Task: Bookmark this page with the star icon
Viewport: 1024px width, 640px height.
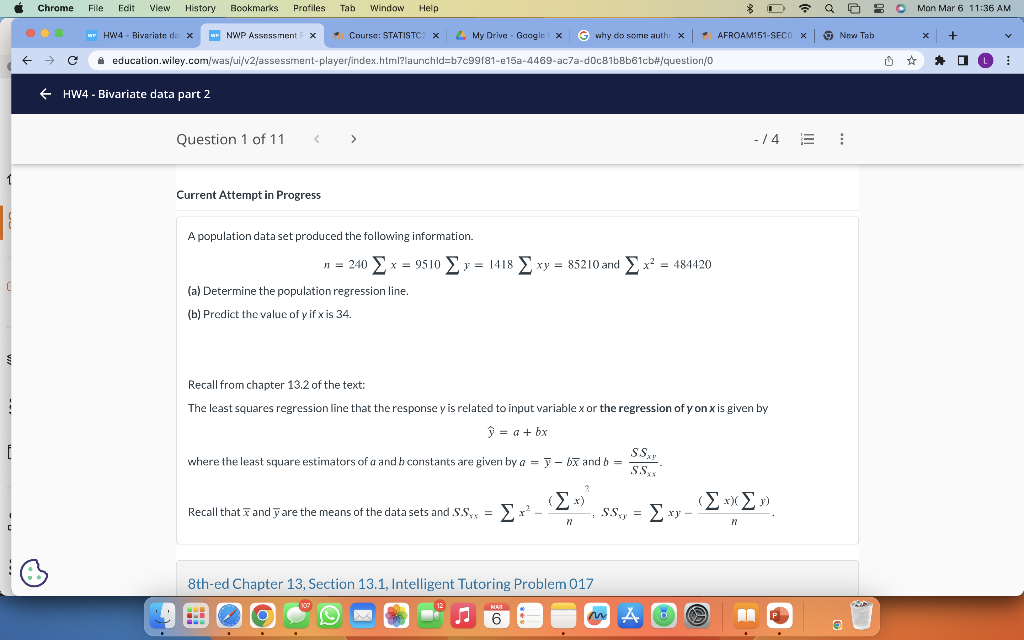Action: point(912,59)
